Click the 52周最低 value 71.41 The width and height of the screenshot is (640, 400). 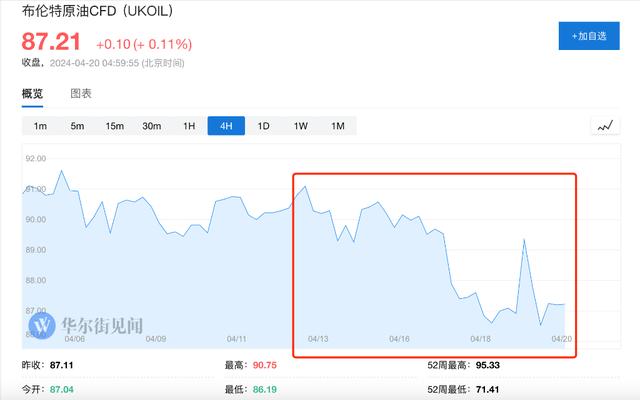(487, 389)
